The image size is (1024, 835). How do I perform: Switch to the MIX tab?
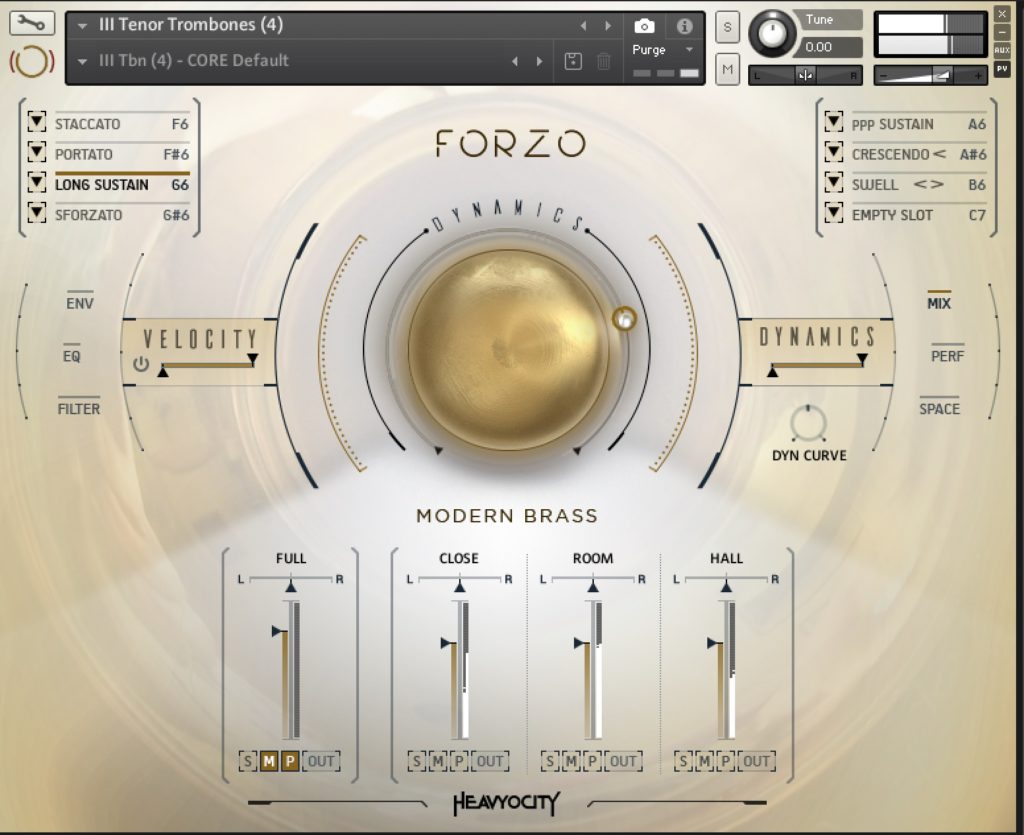[939, 303]
